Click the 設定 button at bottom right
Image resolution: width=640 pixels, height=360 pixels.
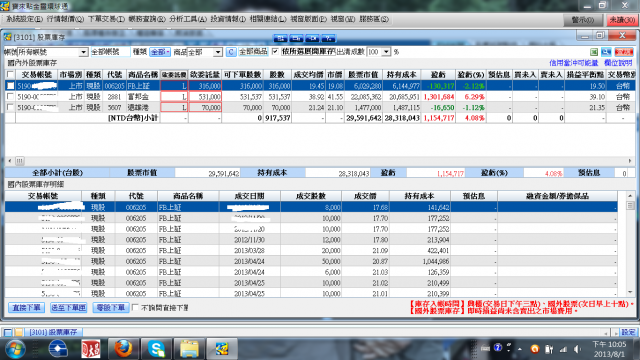click(x=628, y=332)
